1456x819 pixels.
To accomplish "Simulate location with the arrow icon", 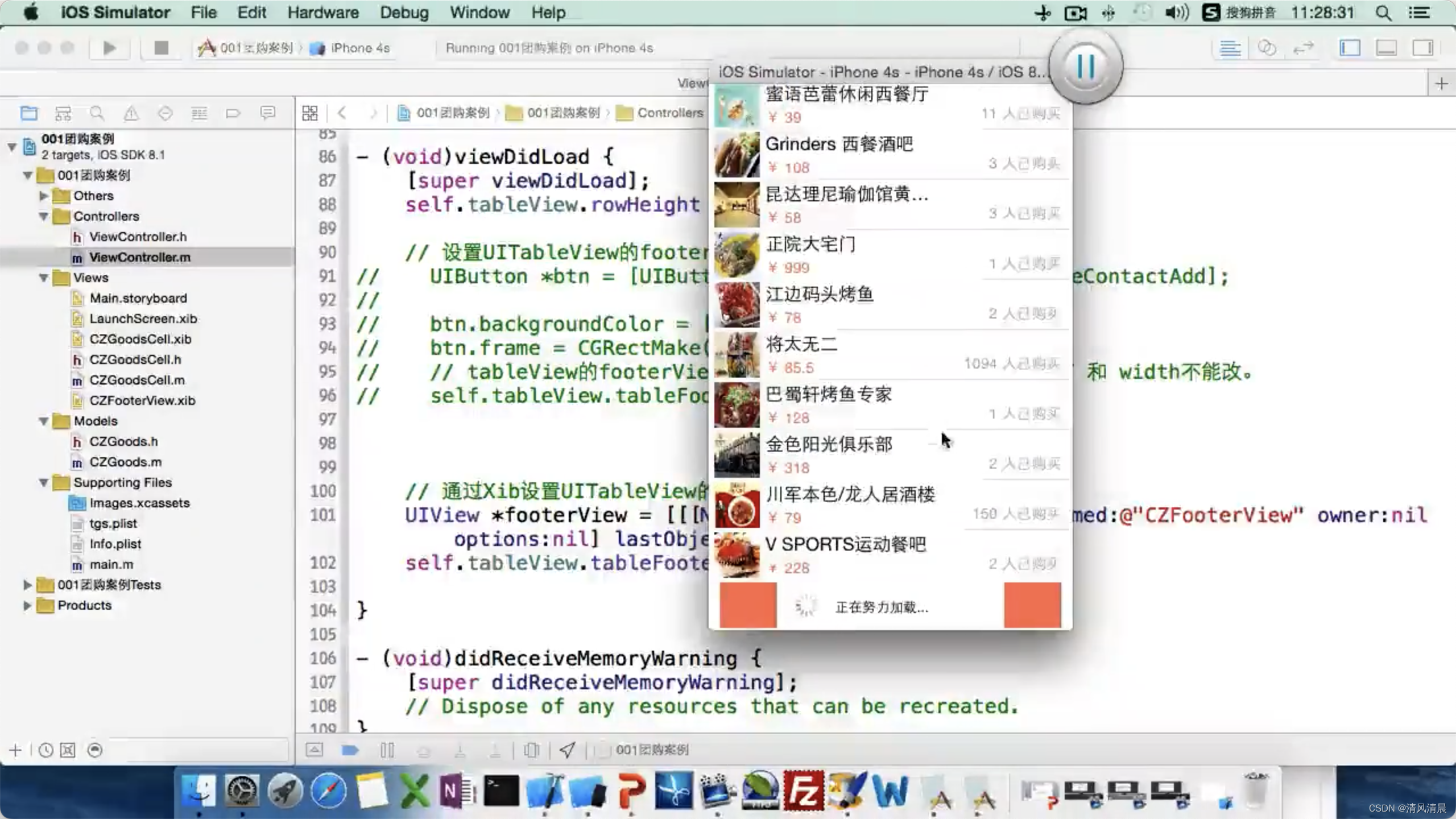I will point(567,750).
